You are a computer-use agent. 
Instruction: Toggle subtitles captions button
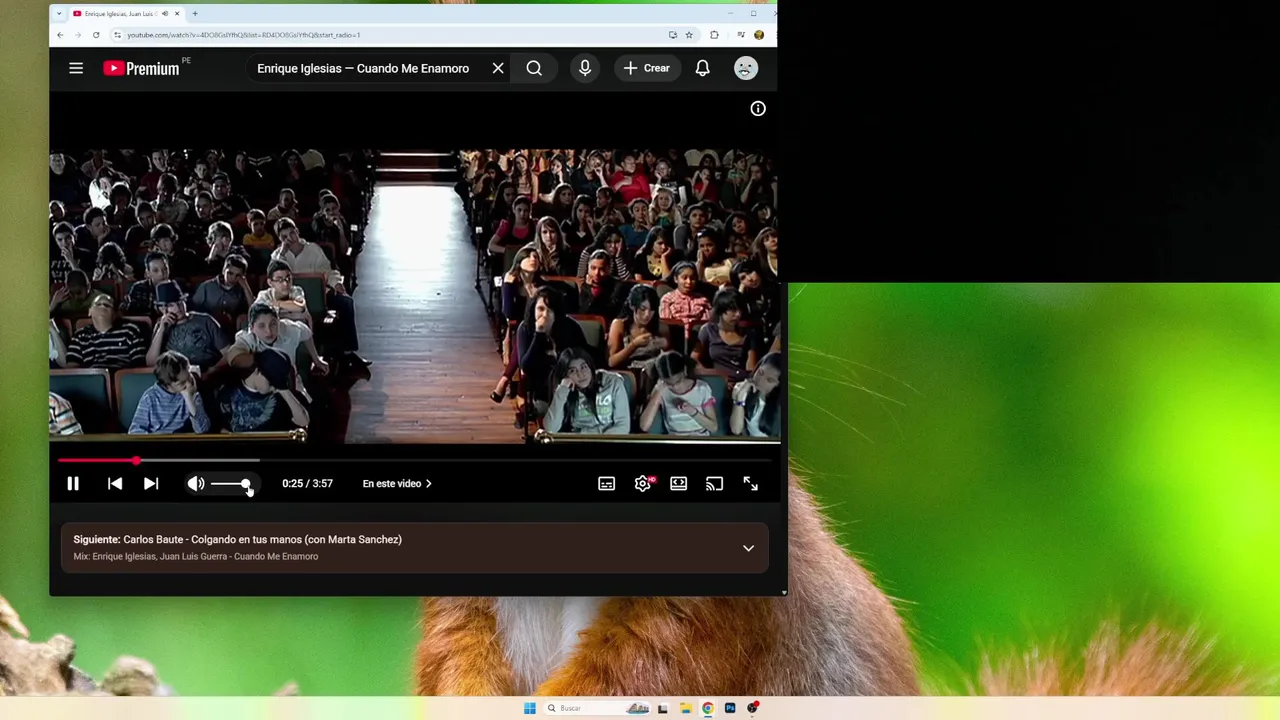(607, 484)
